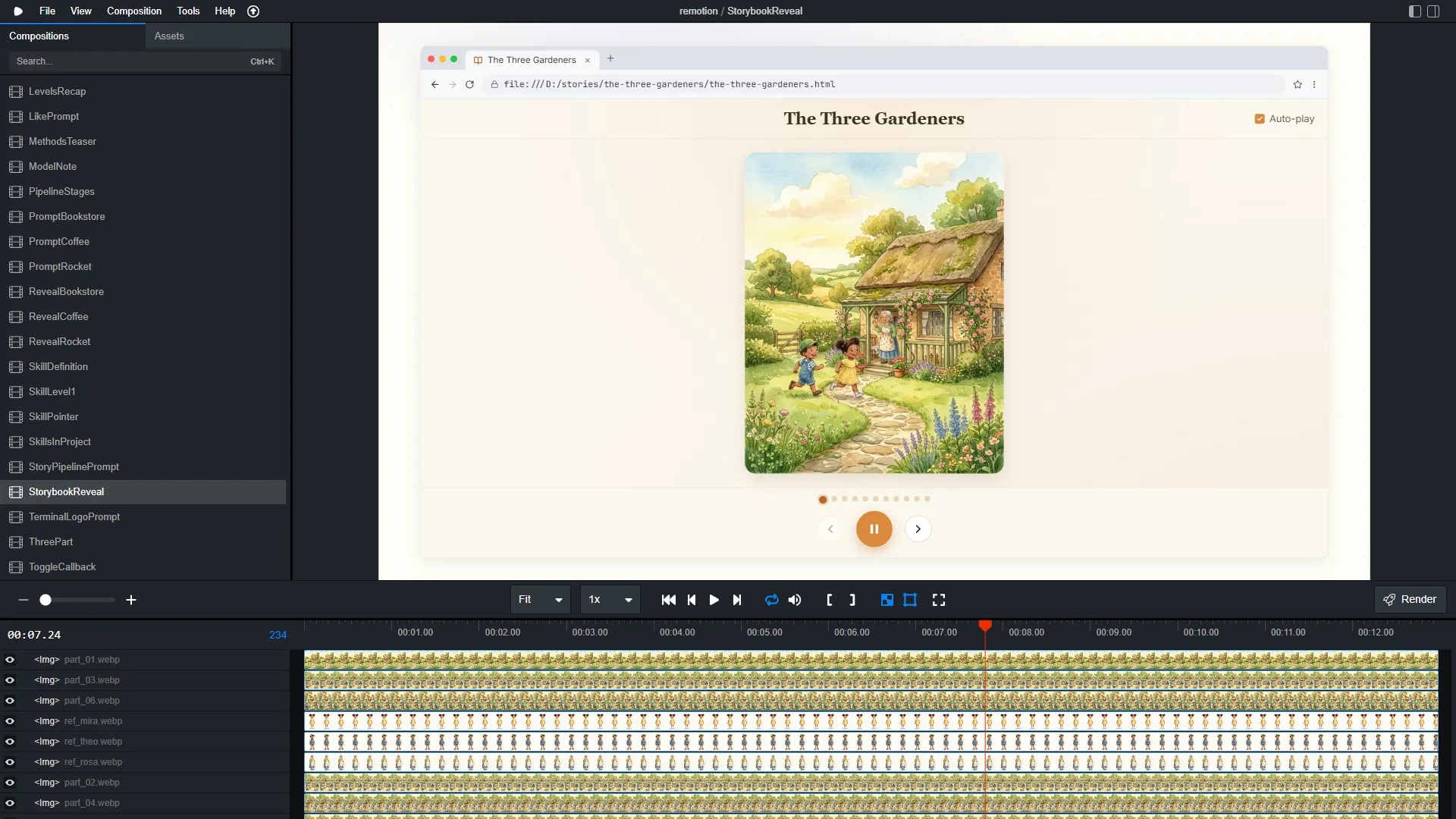Click the browser reload icon in preview
This screenshot has width=1456, height=819.
469,84
